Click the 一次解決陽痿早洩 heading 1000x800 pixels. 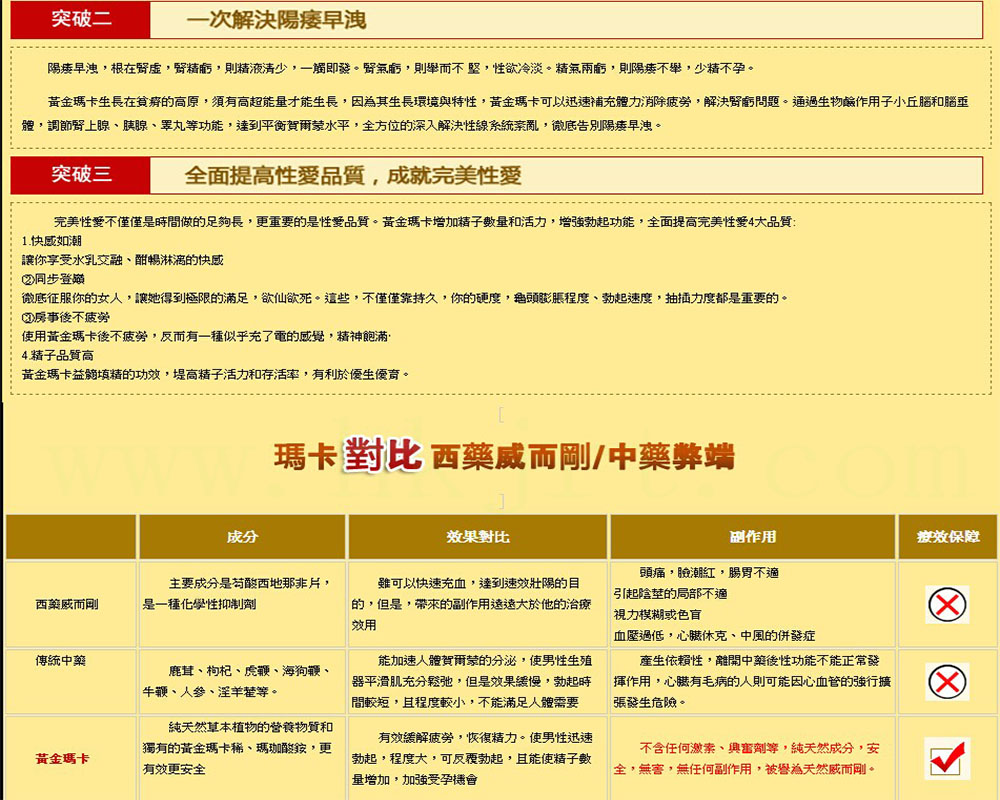point(276,20)
